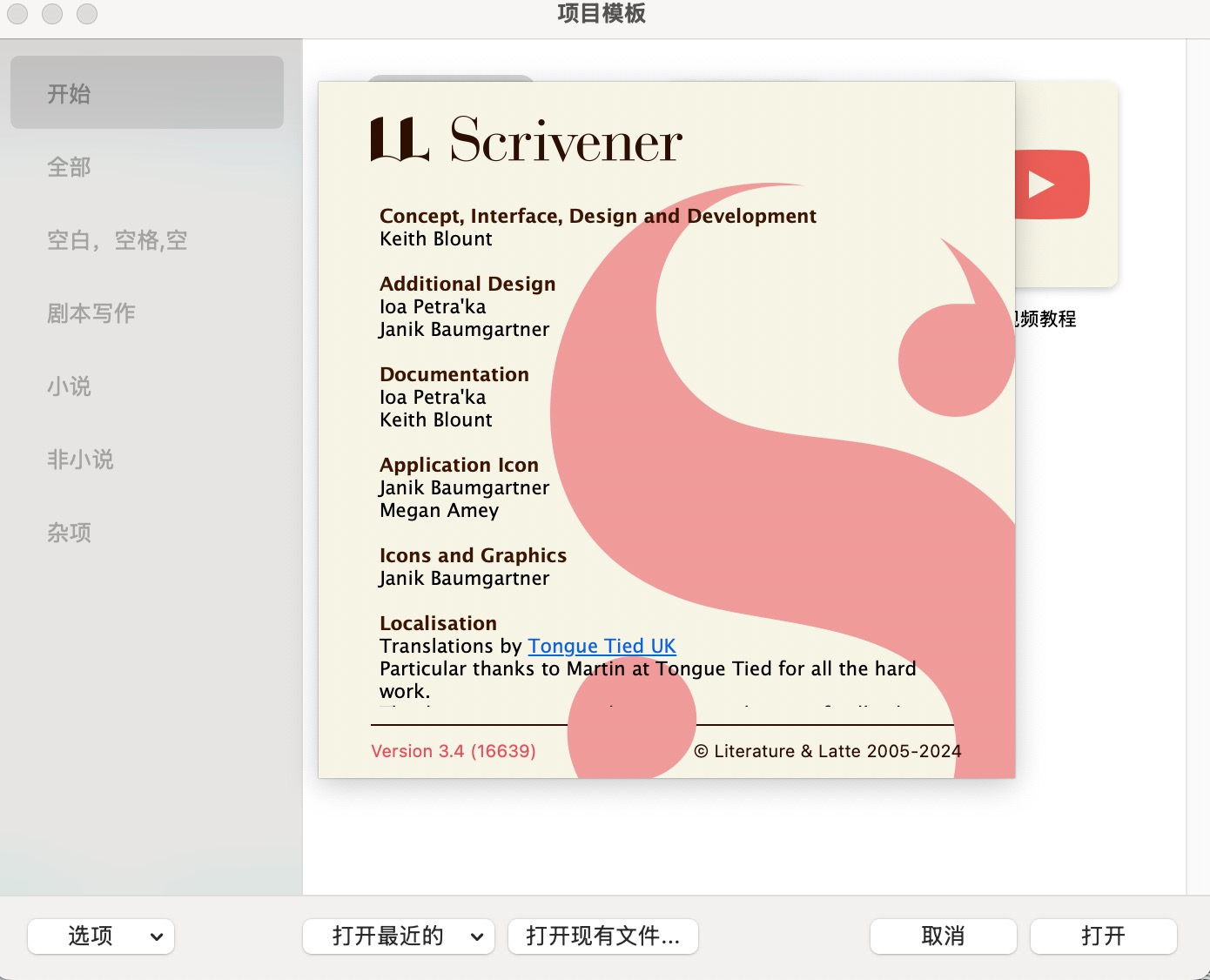This screenshot has width=1210, height=980.
Task: Select the 小说 template category
Action: click(147, 386)
